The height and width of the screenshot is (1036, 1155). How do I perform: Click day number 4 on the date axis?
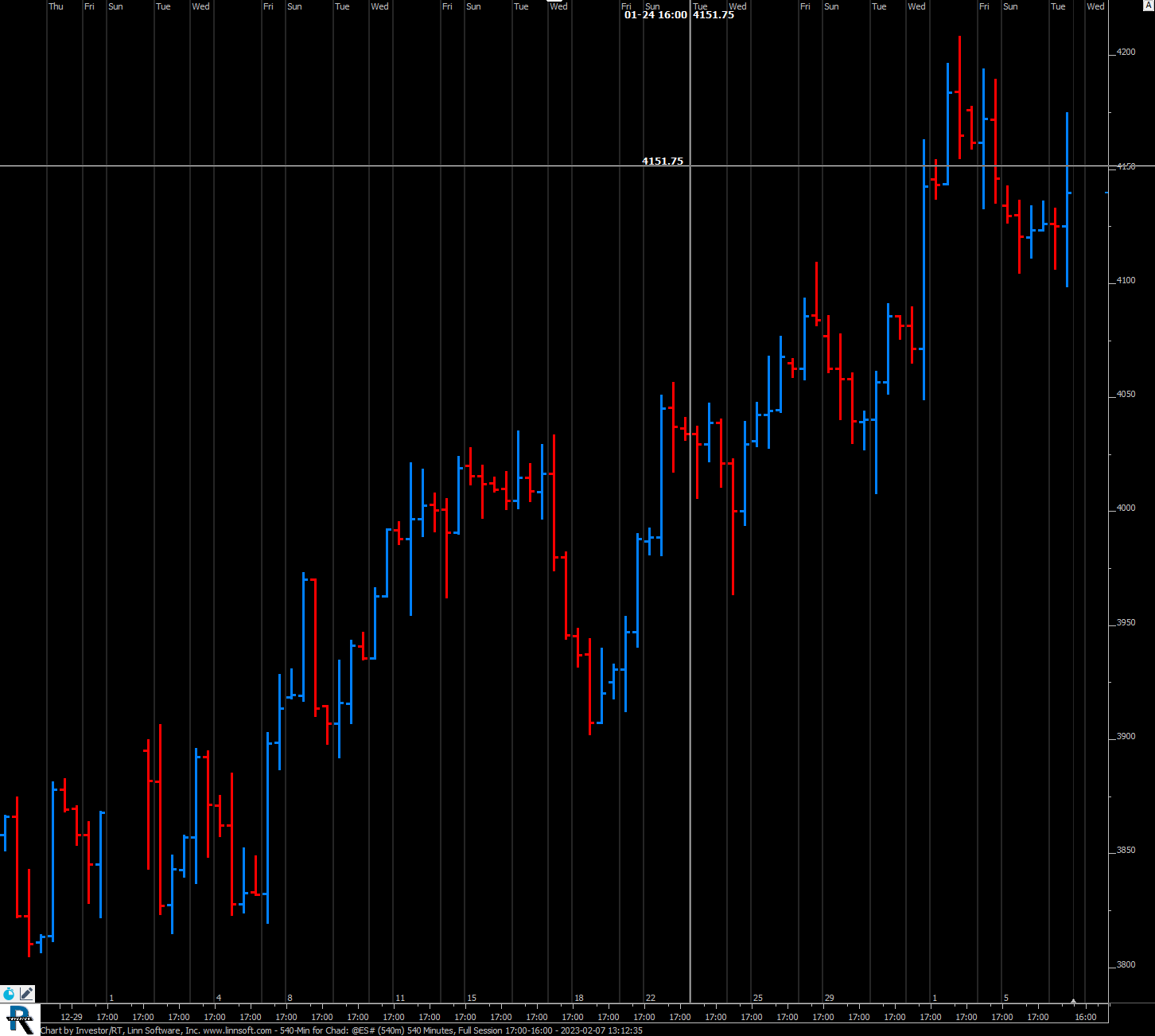click(x=219, y=998)
